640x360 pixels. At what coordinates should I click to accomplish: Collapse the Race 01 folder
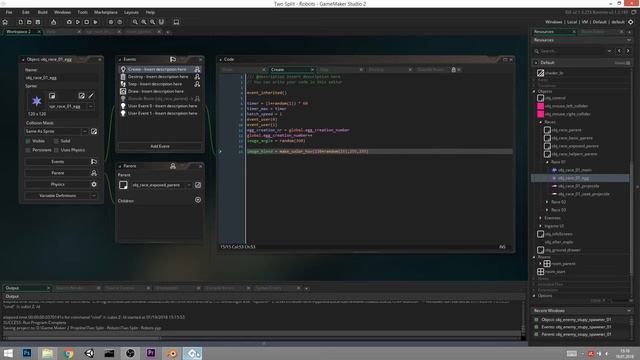point(547,162)
